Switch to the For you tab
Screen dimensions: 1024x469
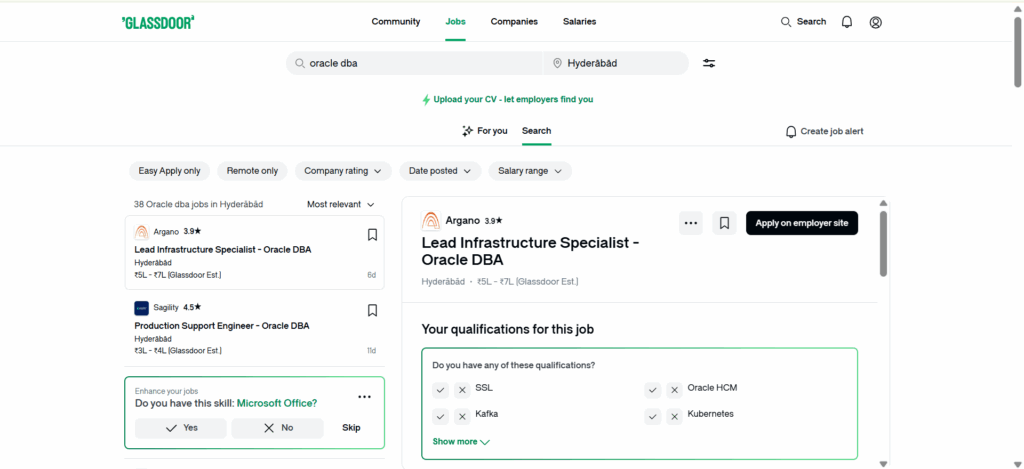click(x=485, y=131)
